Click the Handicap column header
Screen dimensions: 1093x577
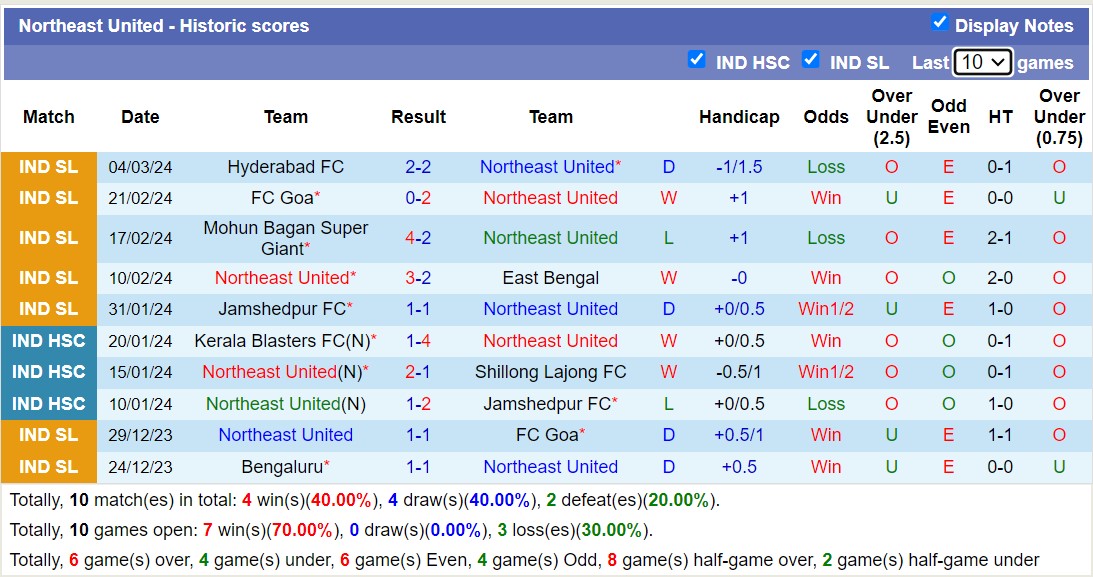coord(739,117)
